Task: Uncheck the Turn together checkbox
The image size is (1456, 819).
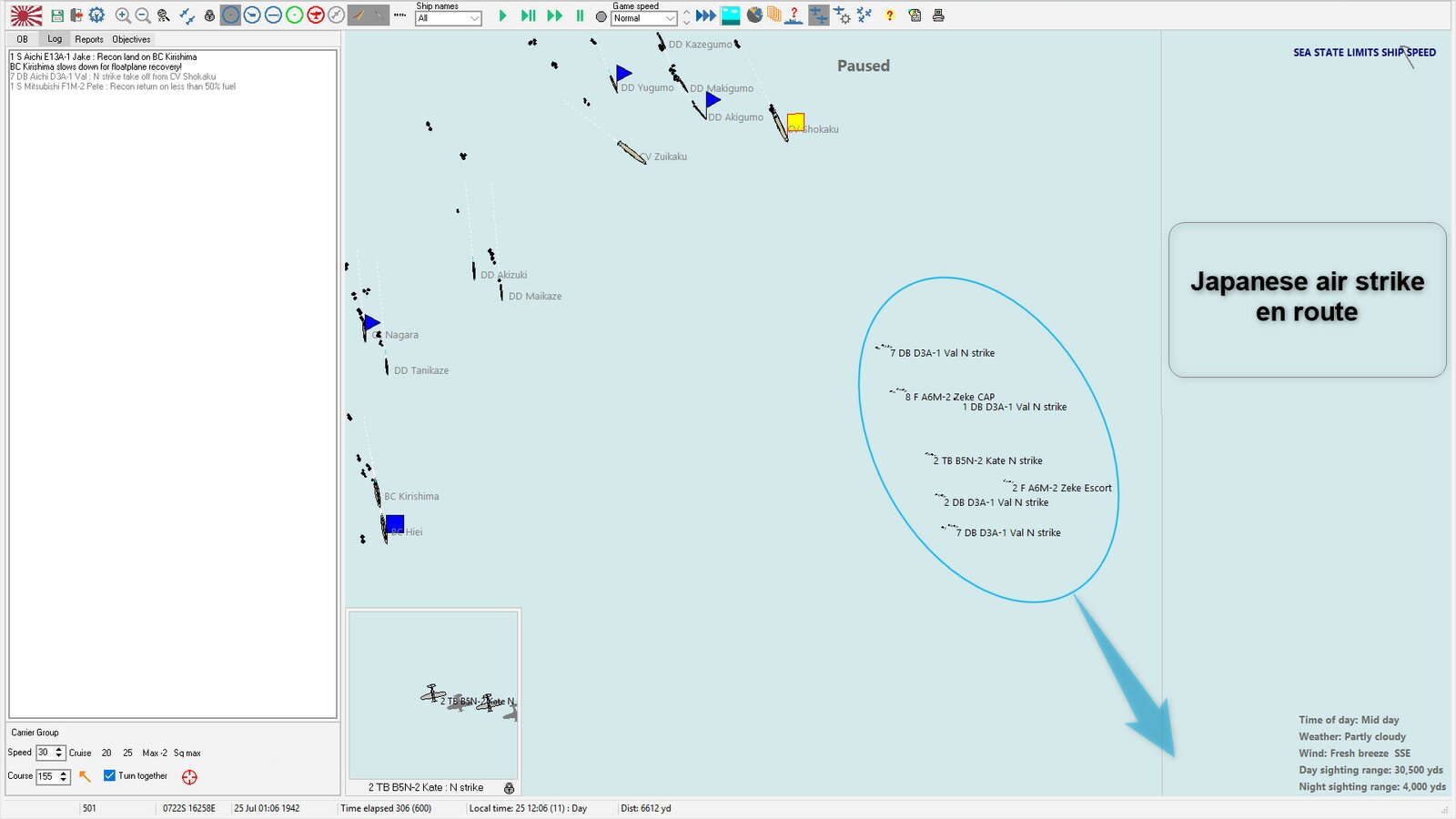Action: 109,776
